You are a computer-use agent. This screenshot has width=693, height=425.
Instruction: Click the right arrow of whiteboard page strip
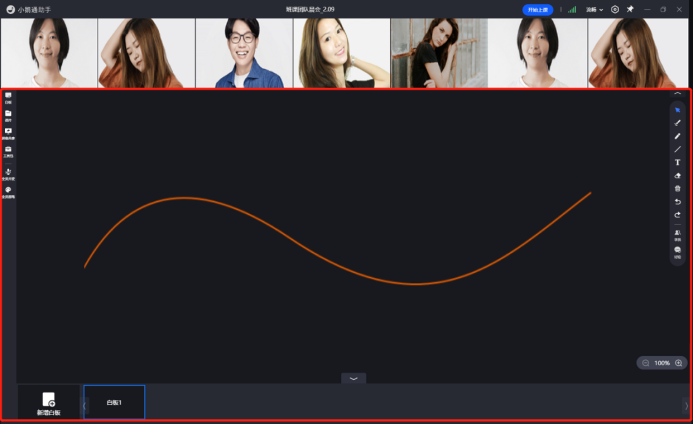[x=686, y=406]
